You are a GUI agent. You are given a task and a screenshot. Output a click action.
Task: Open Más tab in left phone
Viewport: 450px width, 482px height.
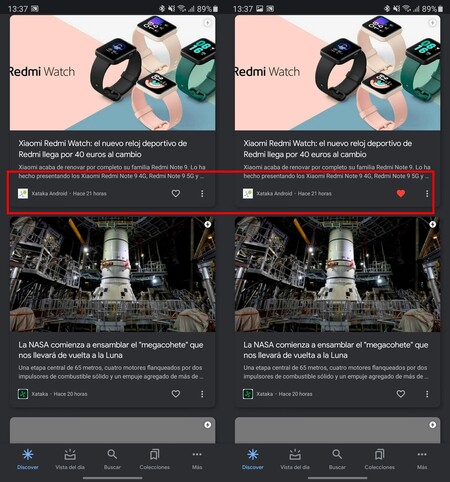tap(197, 459)
